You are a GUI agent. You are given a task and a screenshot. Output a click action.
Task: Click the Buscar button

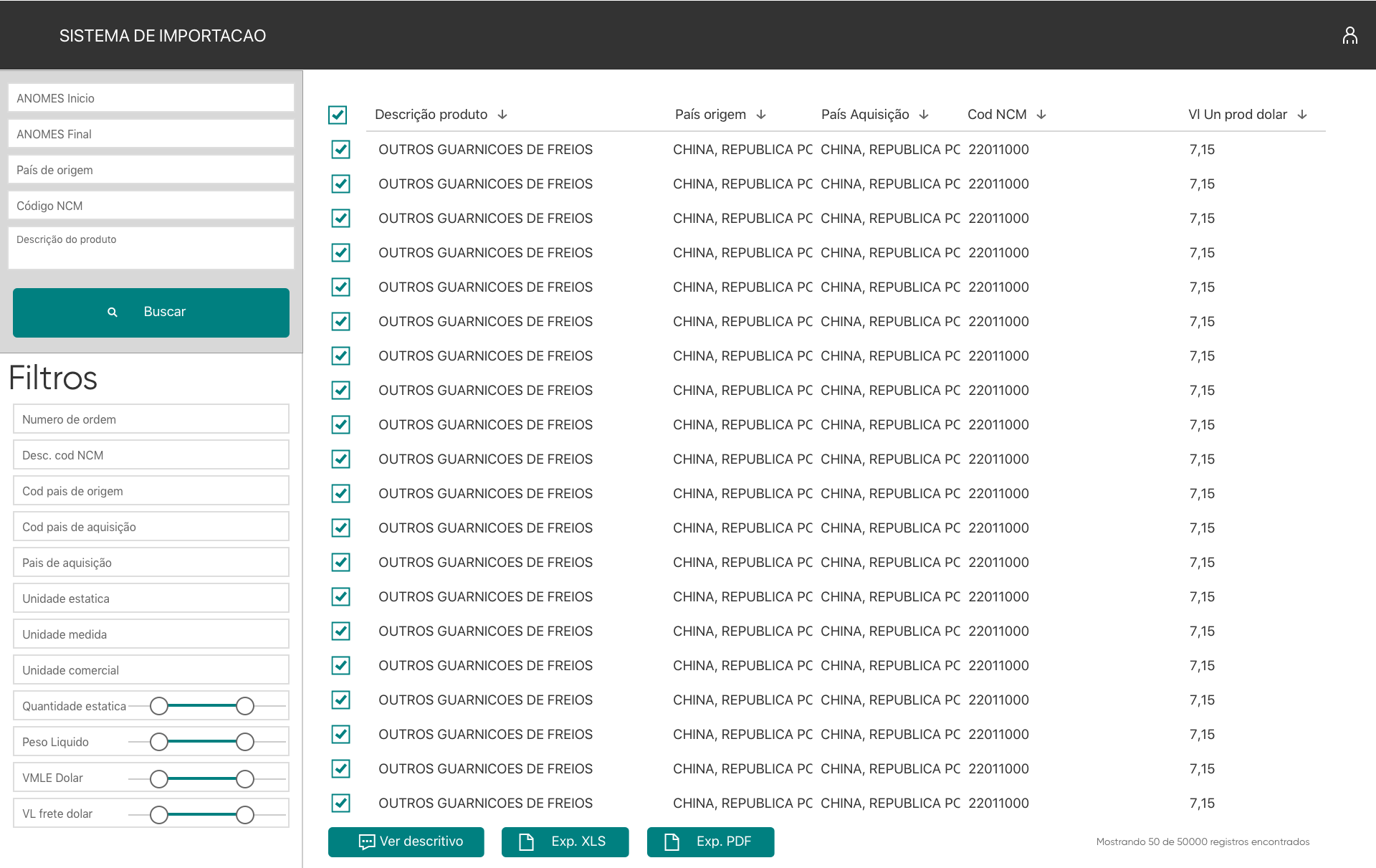(151, 313)
